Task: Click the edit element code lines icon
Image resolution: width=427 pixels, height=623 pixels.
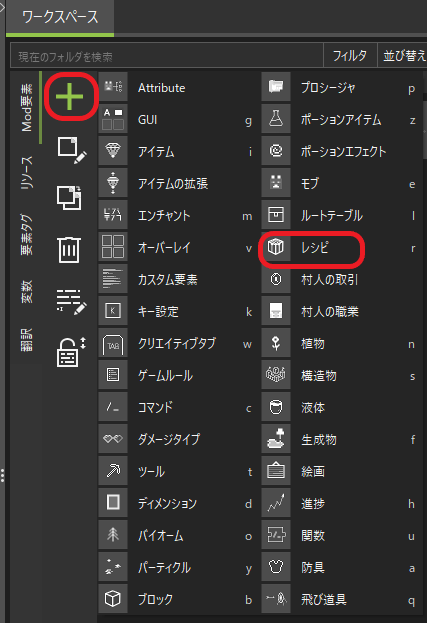Action: pos(71,302)
